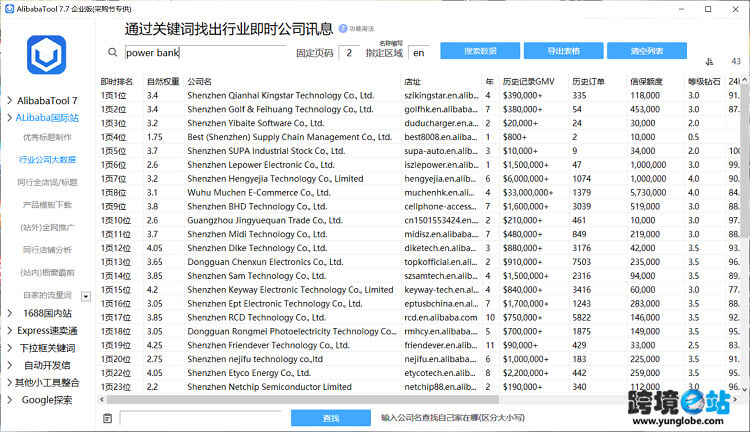Open the 功能用法 help icon

[x=343, y=29]
